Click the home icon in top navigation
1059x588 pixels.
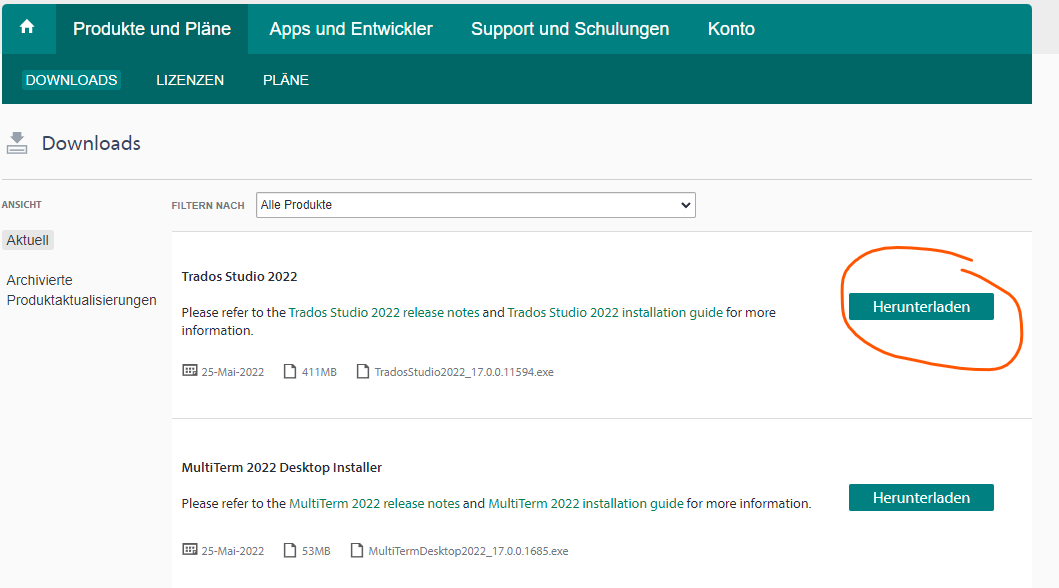(27, 27)
